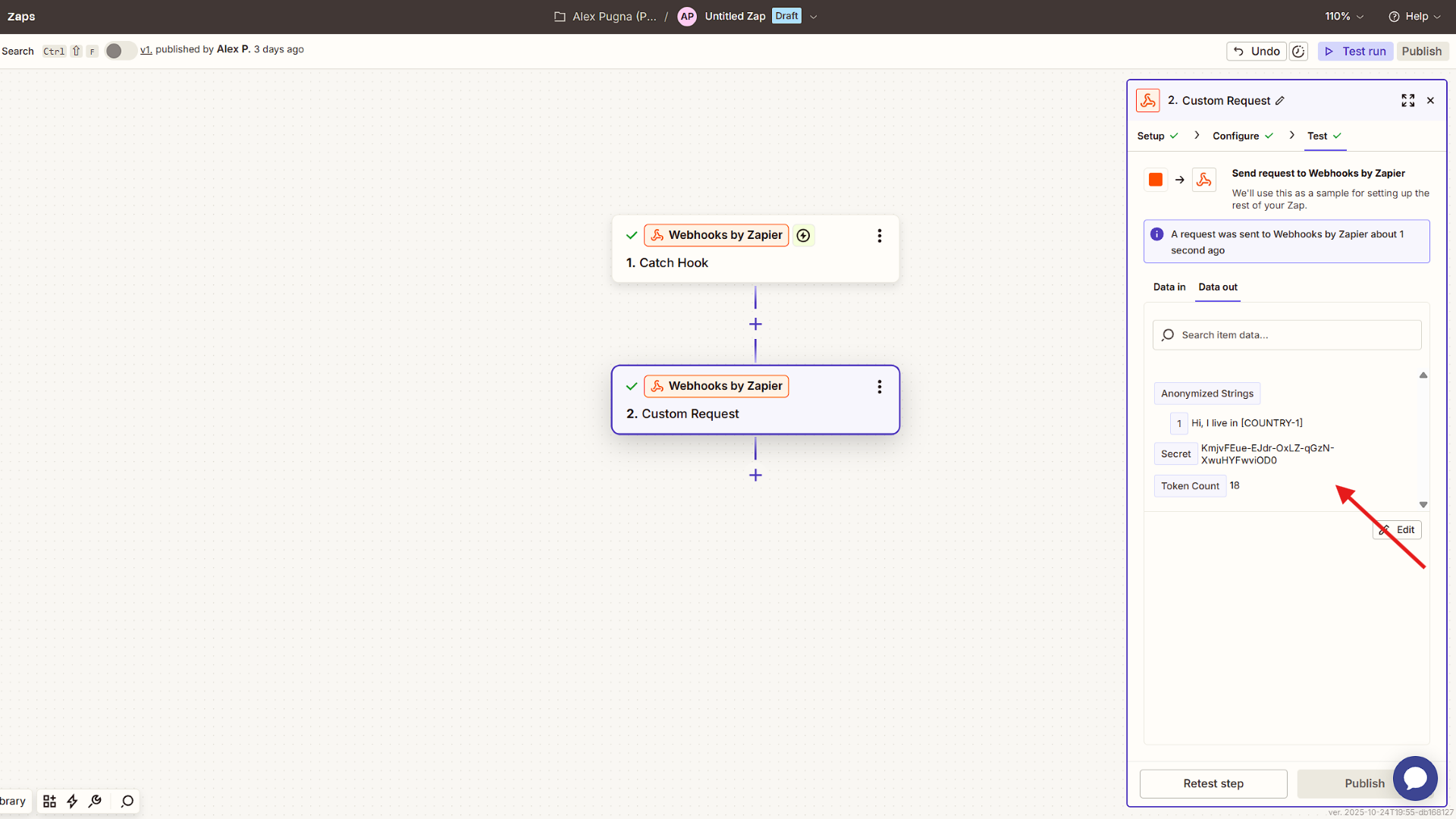Open the Zapier chat bubble at bottom right
1456x819 pixels.
coord(1415,778)
